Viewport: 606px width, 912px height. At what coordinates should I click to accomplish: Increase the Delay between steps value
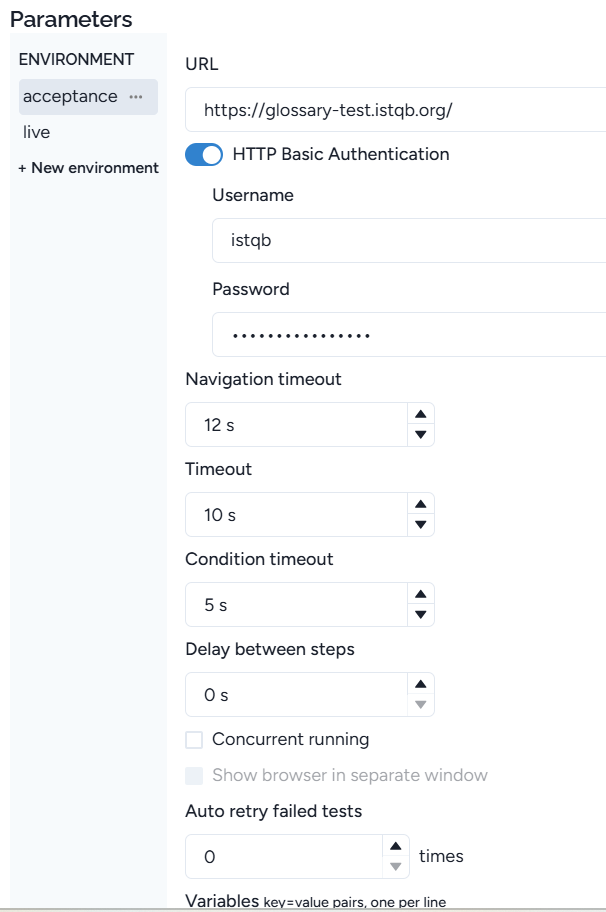[x=421, y=684]
